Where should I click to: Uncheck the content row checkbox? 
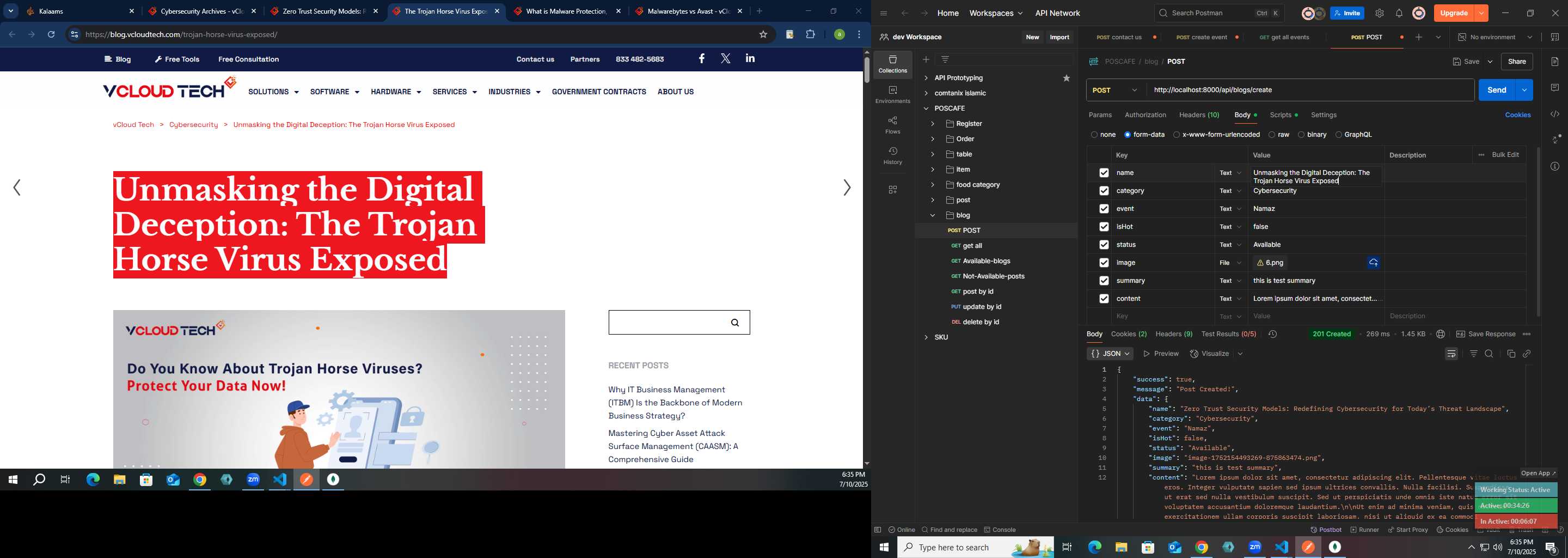point(1104,299)
